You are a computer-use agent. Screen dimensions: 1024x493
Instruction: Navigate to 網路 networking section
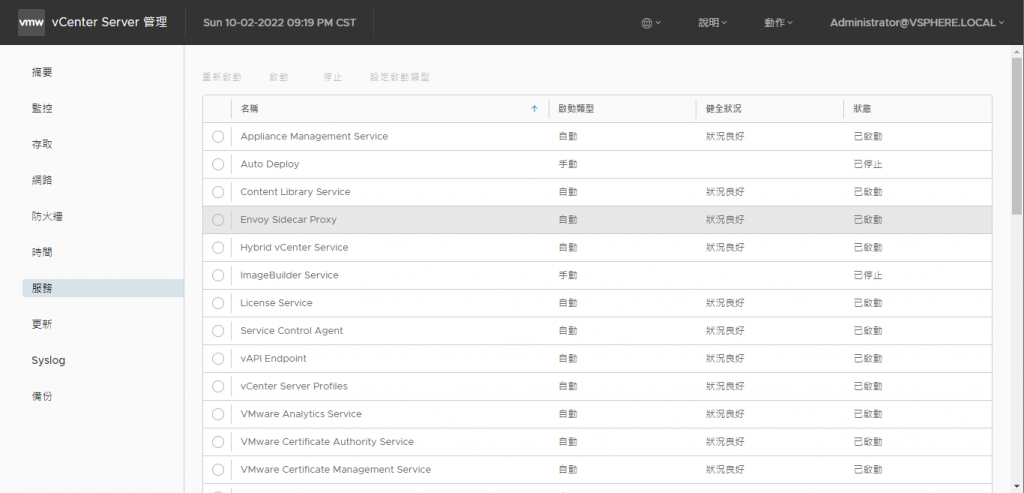click(x=42, y=180)
